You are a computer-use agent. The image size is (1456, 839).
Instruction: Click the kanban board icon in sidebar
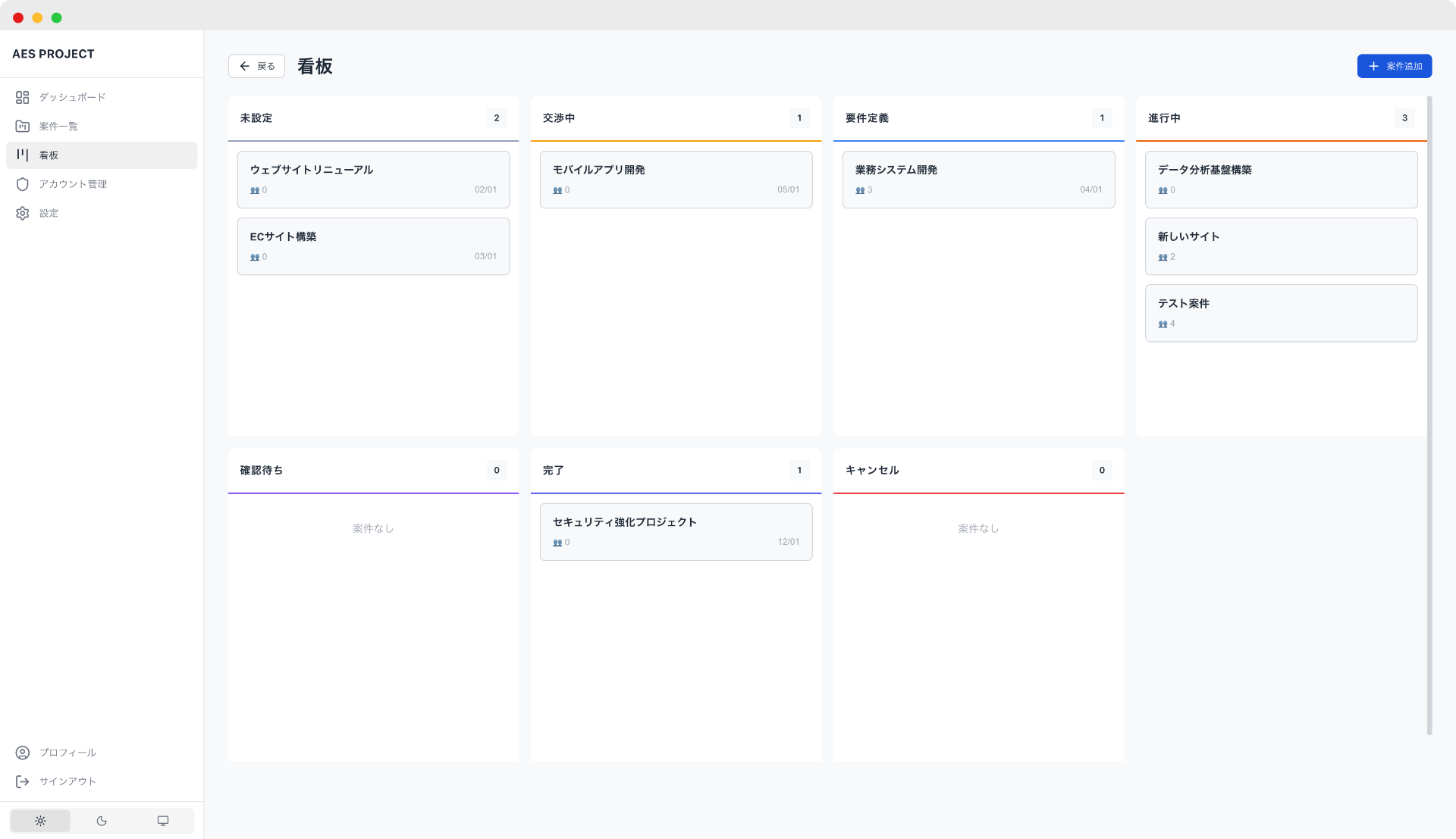click(x=23, y=155)
